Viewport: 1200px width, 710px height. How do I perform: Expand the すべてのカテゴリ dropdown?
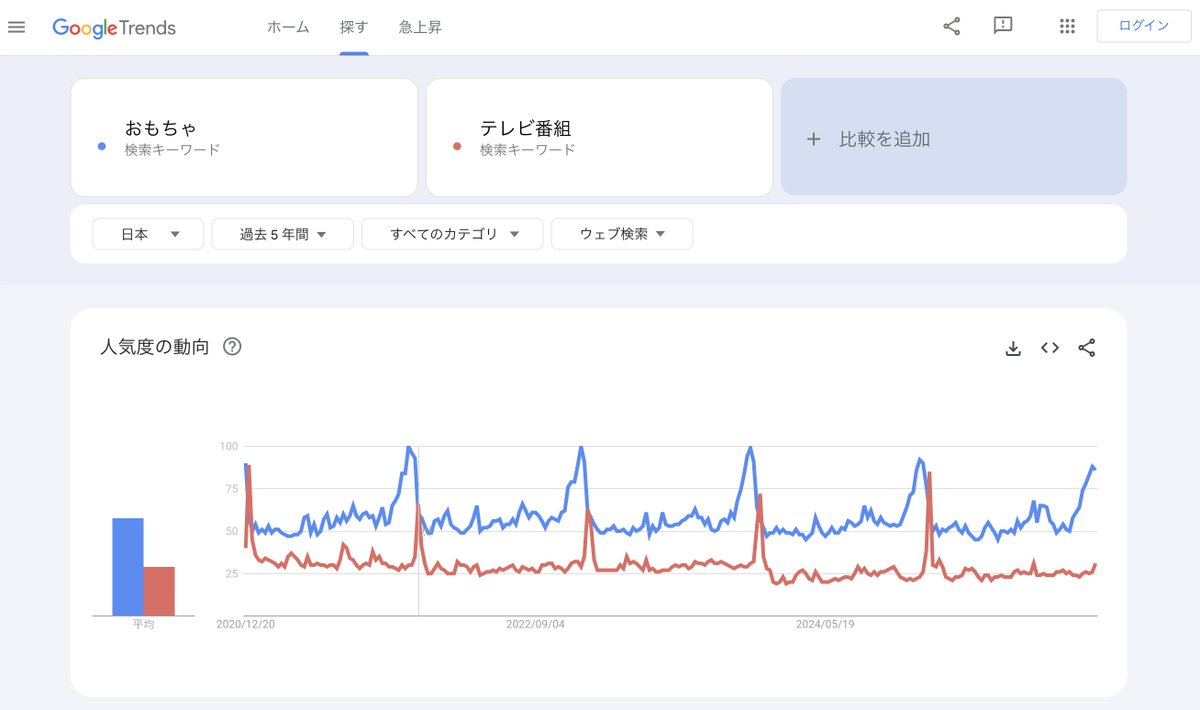click(453, 234)
